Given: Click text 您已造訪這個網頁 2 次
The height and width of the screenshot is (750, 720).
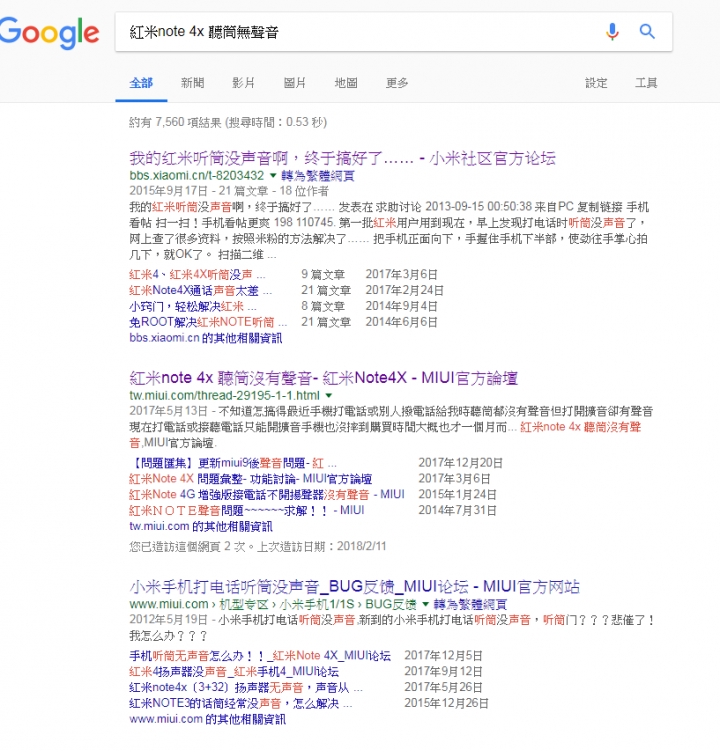Looking at the screenshot, I should point(188,546).
